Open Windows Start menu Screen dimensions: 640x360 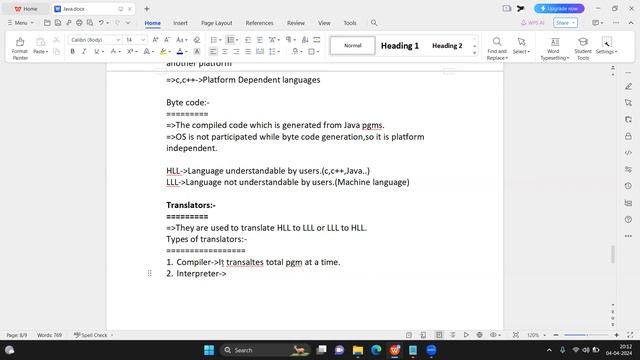(209, 350)
